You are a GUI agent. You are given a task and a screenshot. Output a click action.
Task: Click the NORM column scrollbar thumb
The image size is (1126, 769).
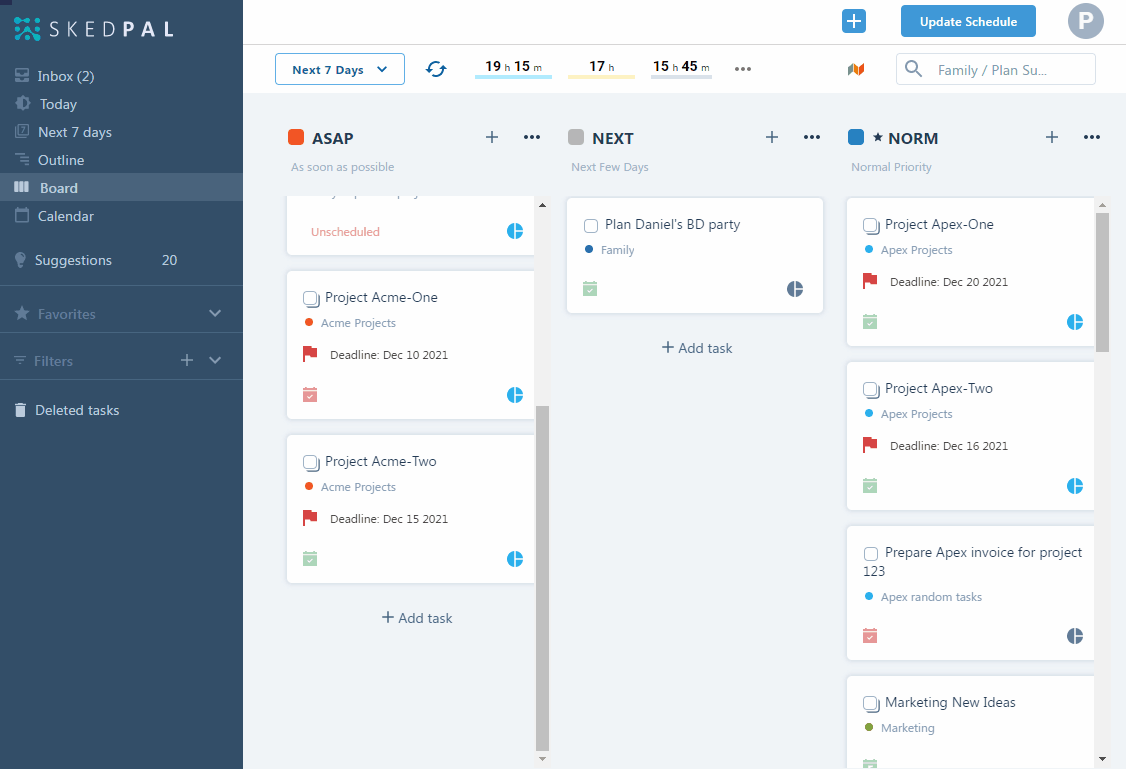coord(1102,282)
